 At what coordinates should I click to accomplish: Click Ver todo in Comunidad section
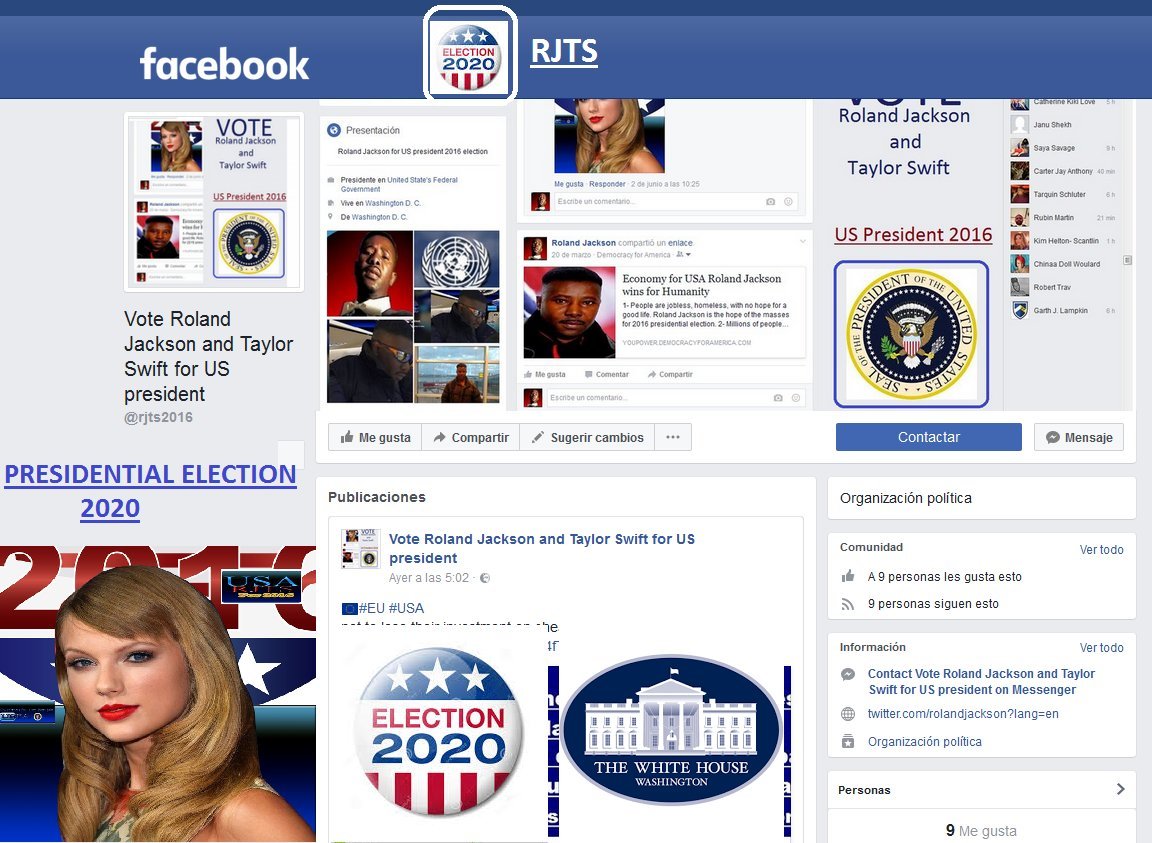[1101, 550]
